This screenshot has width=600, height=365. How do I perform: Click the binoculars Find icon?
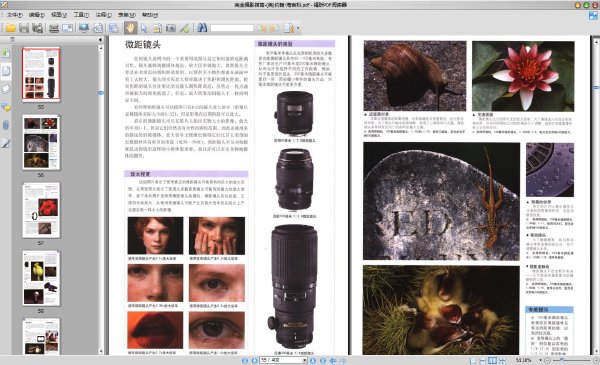pyautogui.click(x=202, y=28)
